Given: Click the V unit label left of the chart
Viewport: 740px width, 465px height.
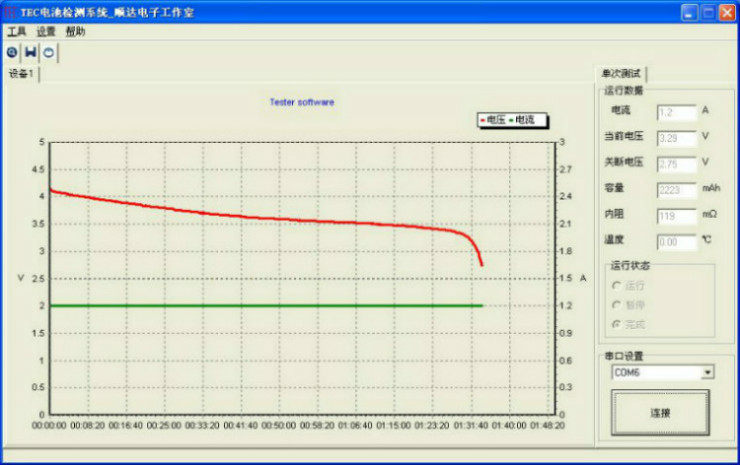Looking at the screenshot, I should point(21,278).
